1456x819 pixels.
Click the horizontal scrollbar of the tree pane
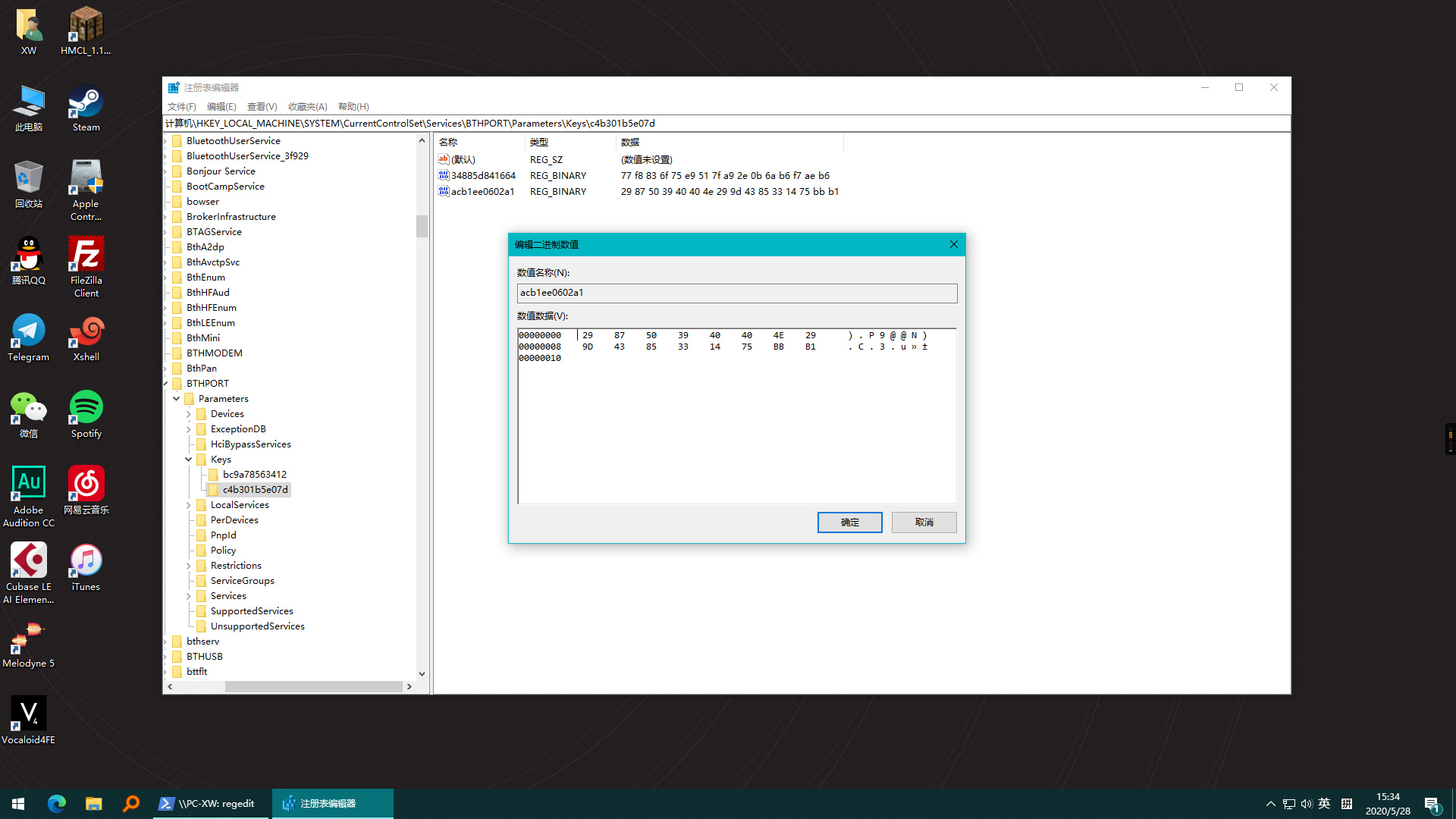(312, 686)
